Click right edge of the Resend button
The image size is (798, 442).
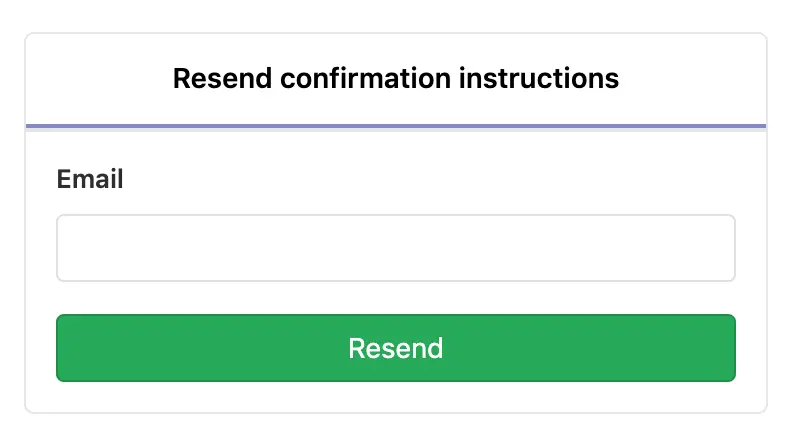725,348
